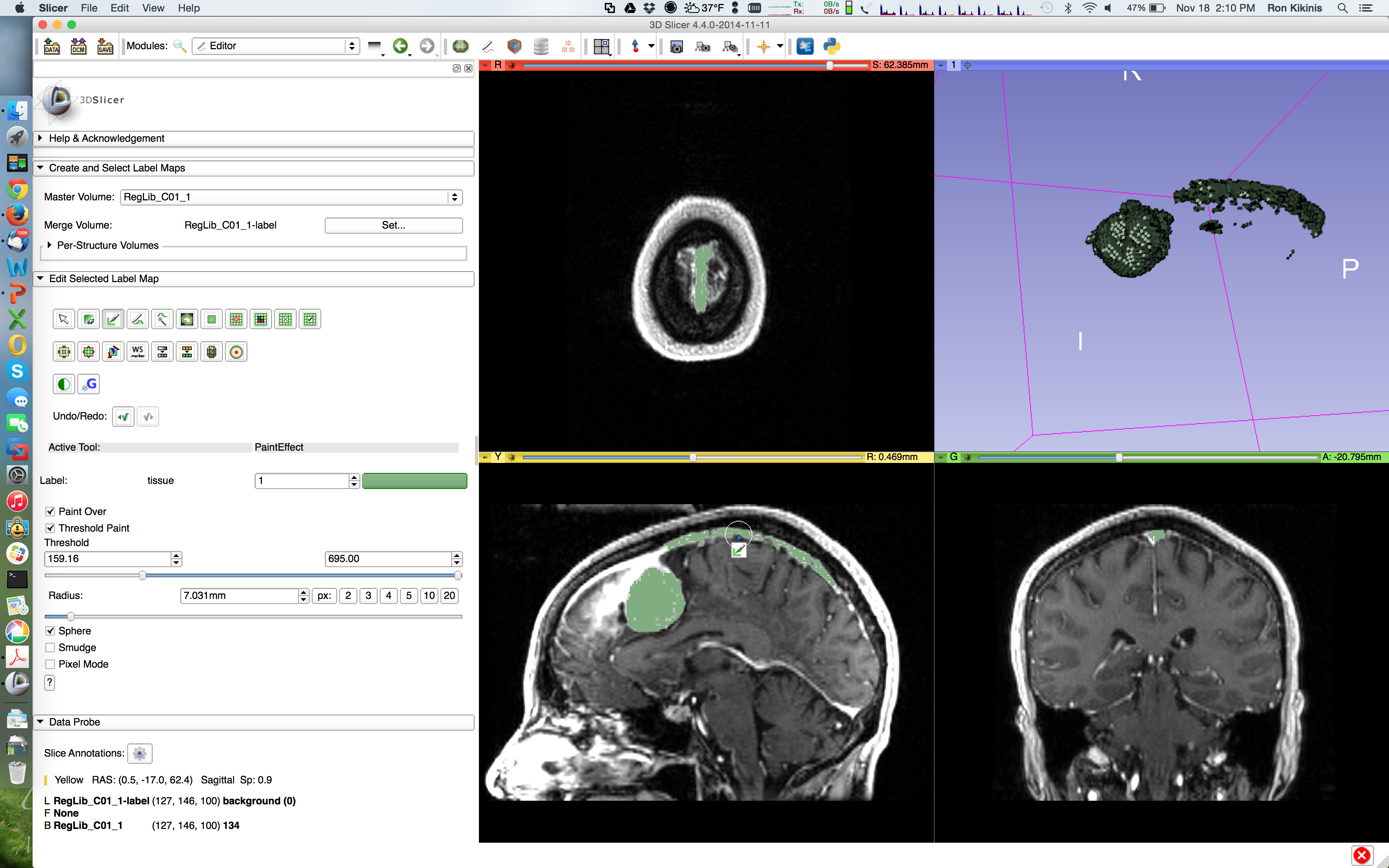
Task: Open the Master Volume RegLib_C01_1 dropdown
Action: tap(291, 197)
